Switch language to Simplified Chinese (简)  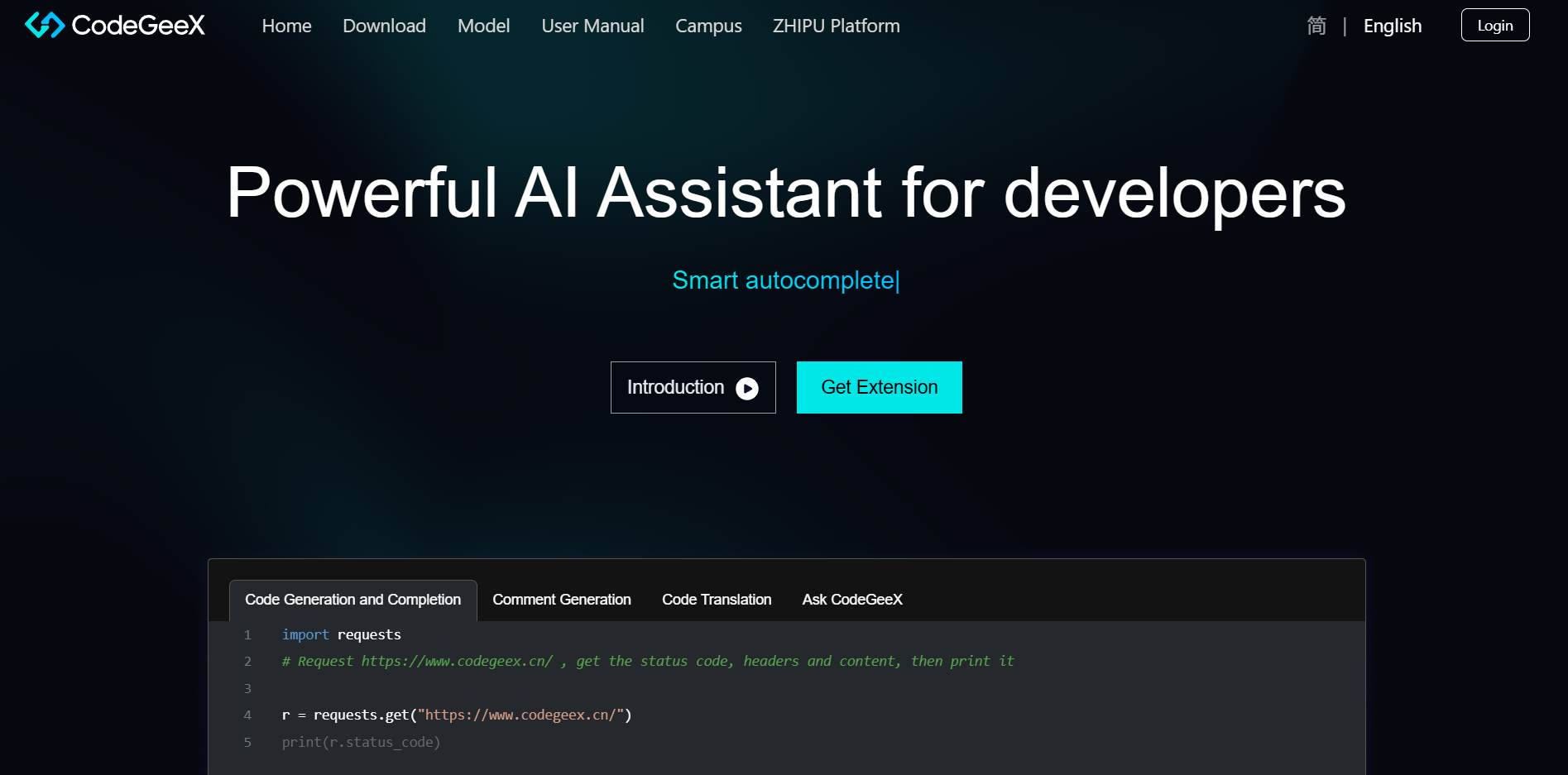pyautogui.click(x=1316, y=26)
